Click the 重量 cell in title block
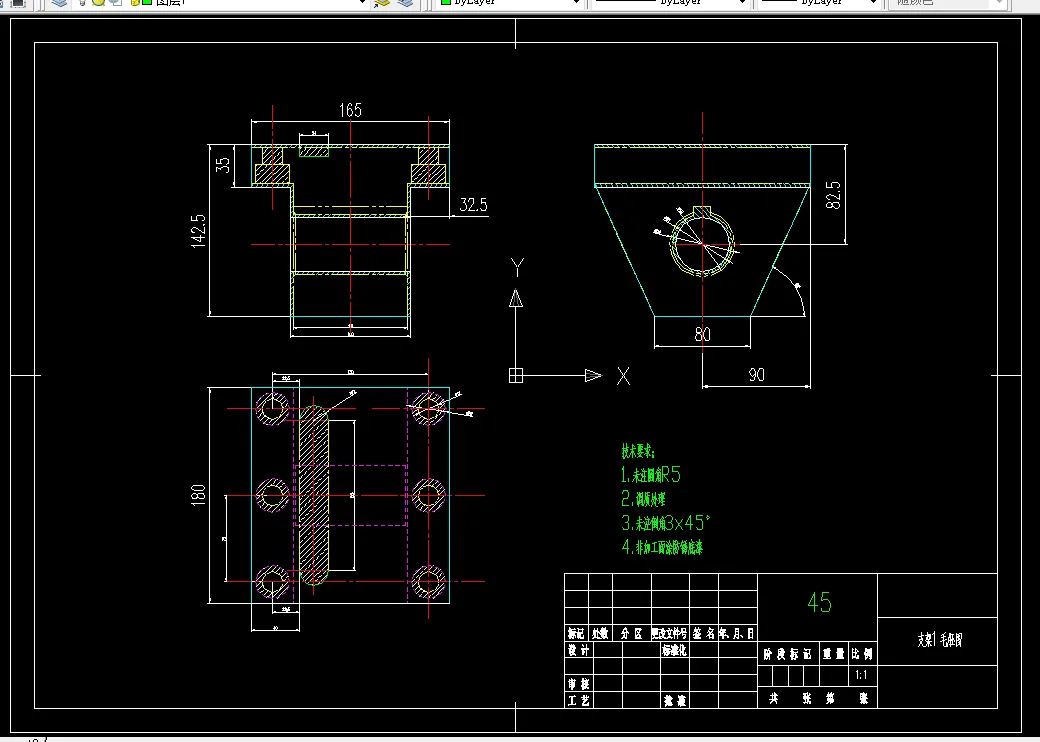Viewport: 1040px width, 742px height. tap(834, 654)
